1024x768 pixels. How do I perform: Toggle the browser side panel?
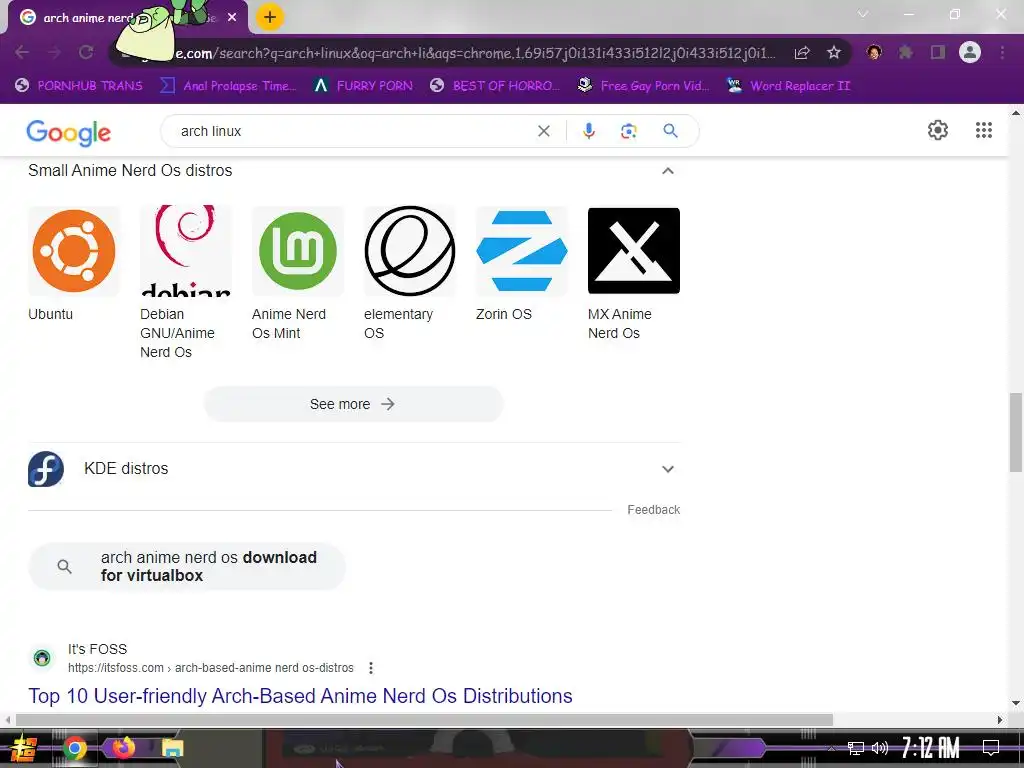click(x=938, y=52)
